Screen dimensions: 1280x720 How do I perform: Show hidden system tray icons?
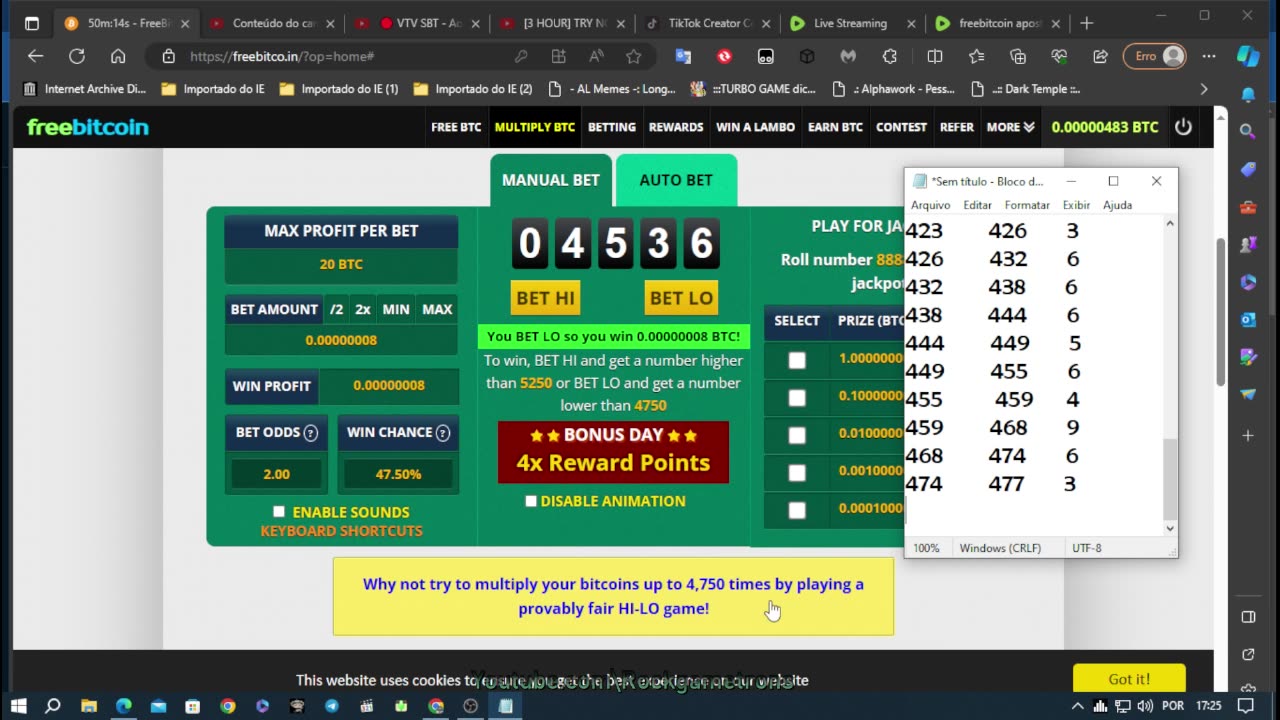tap(1077, 706)
